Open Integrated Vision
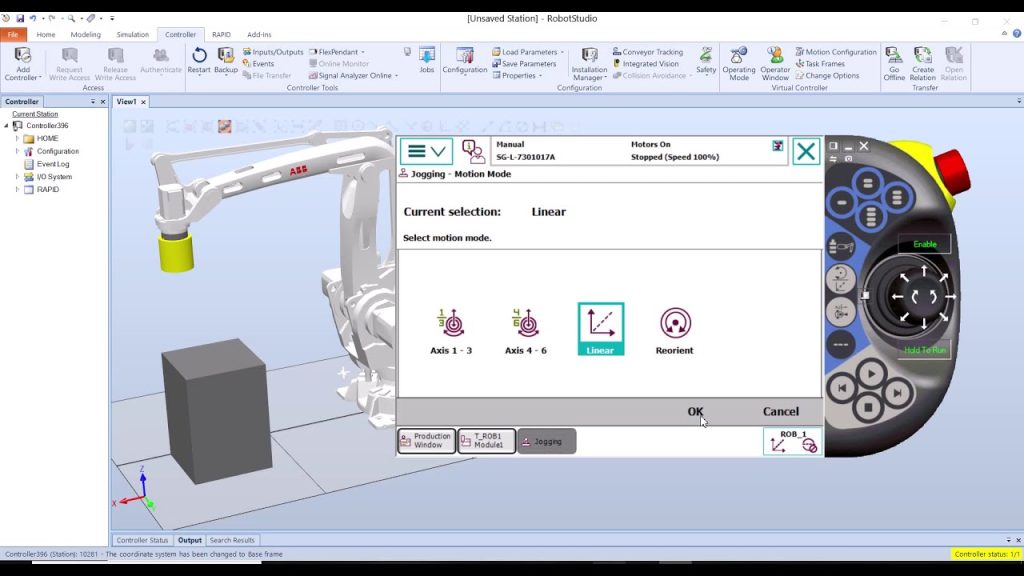This screenshot has height=576, width=1024. [x=645, y=63]
